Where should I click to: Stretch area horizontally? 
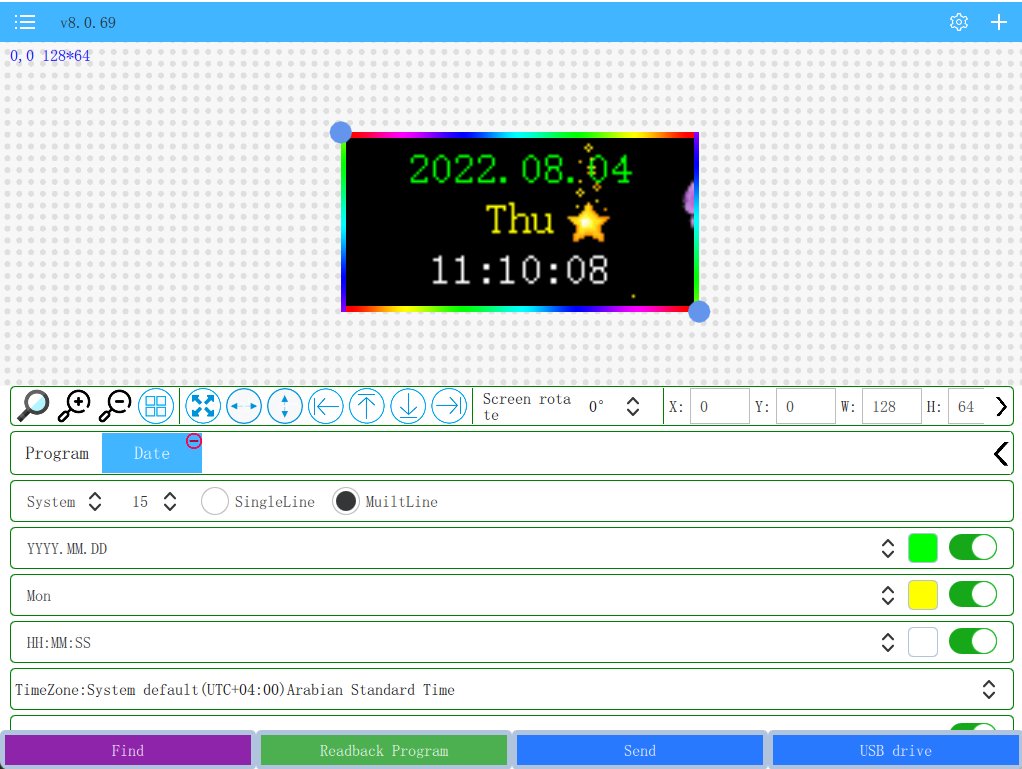point(244,406)
